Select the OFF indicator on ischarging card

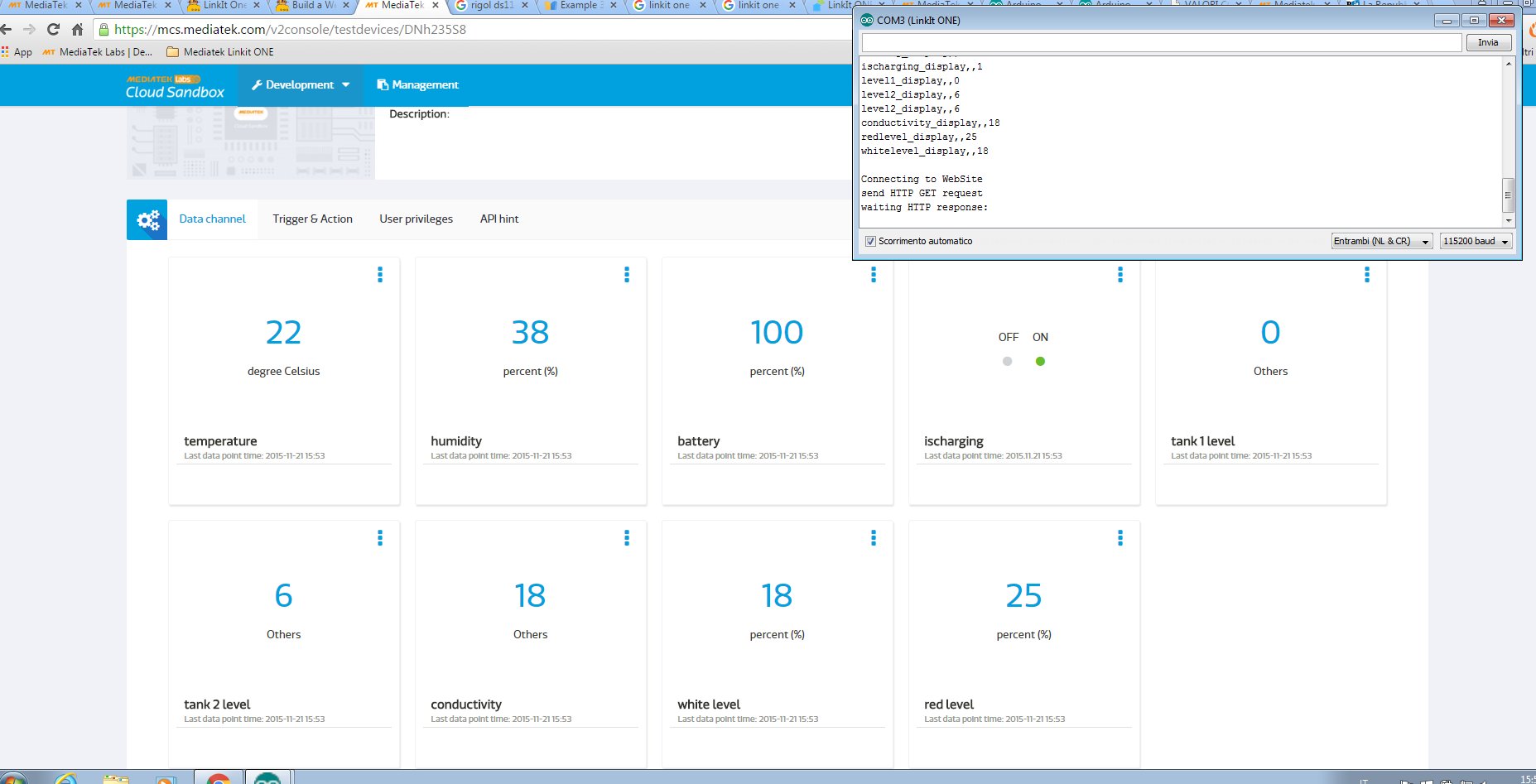(x=1007, y=361)
